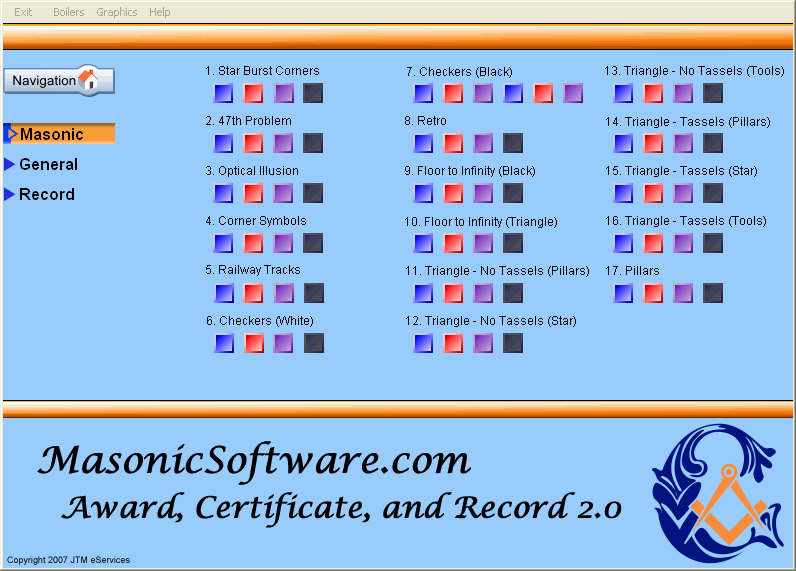Choose blue swatch for Star Burst Corners

click(x=223, y=93)
